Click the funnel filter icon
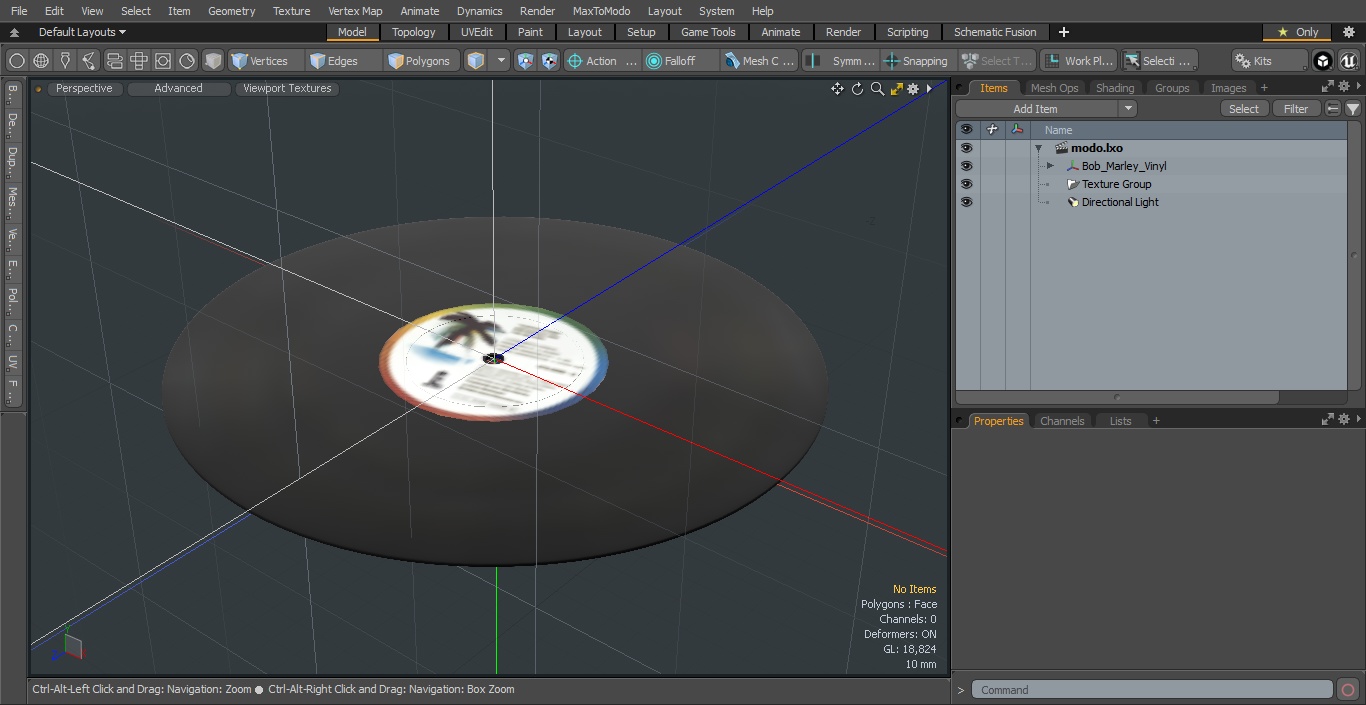 tap(1353, 109)
